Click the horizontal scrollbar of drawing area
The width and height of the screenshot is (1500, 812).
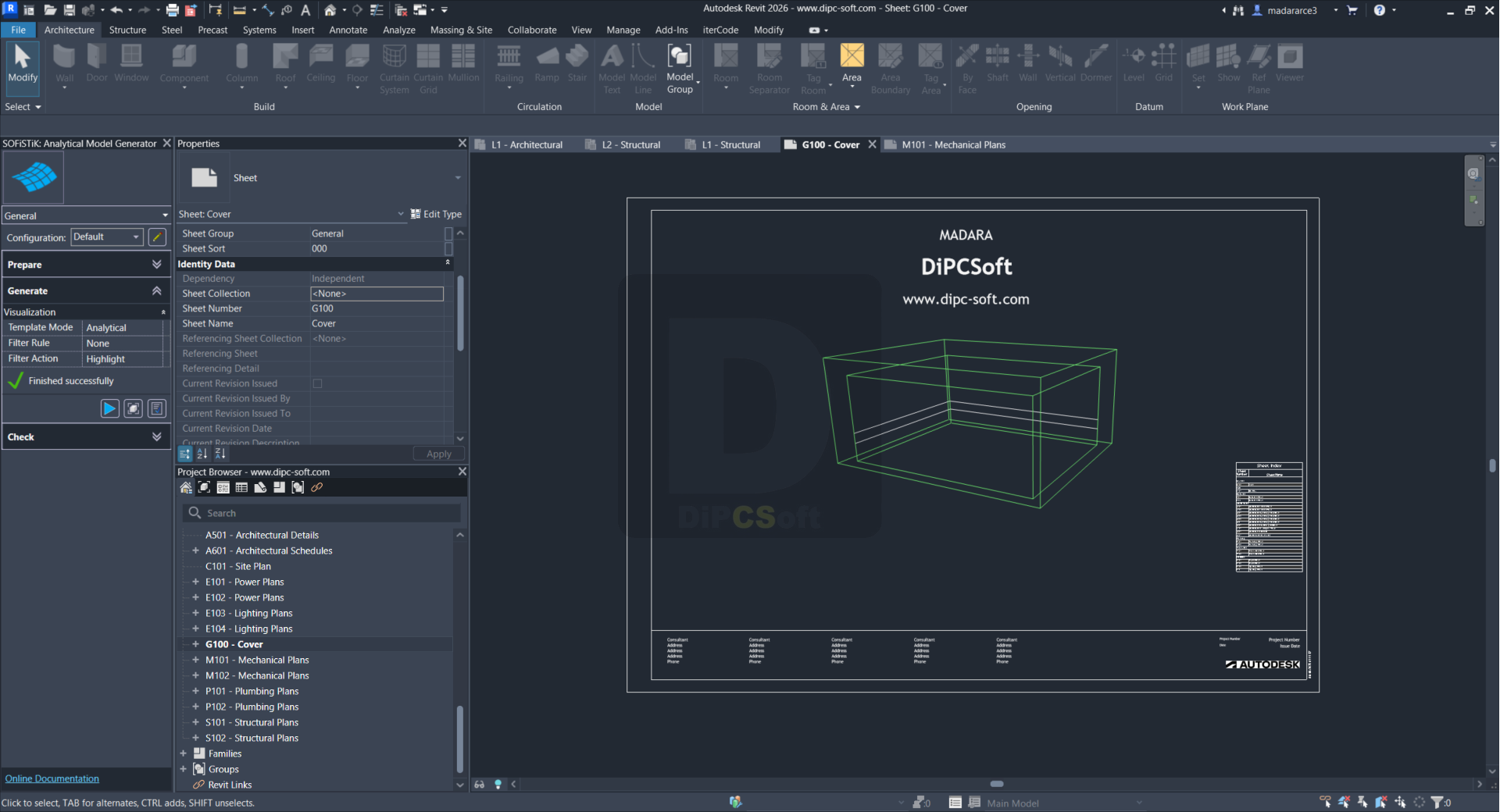point(996,784)
